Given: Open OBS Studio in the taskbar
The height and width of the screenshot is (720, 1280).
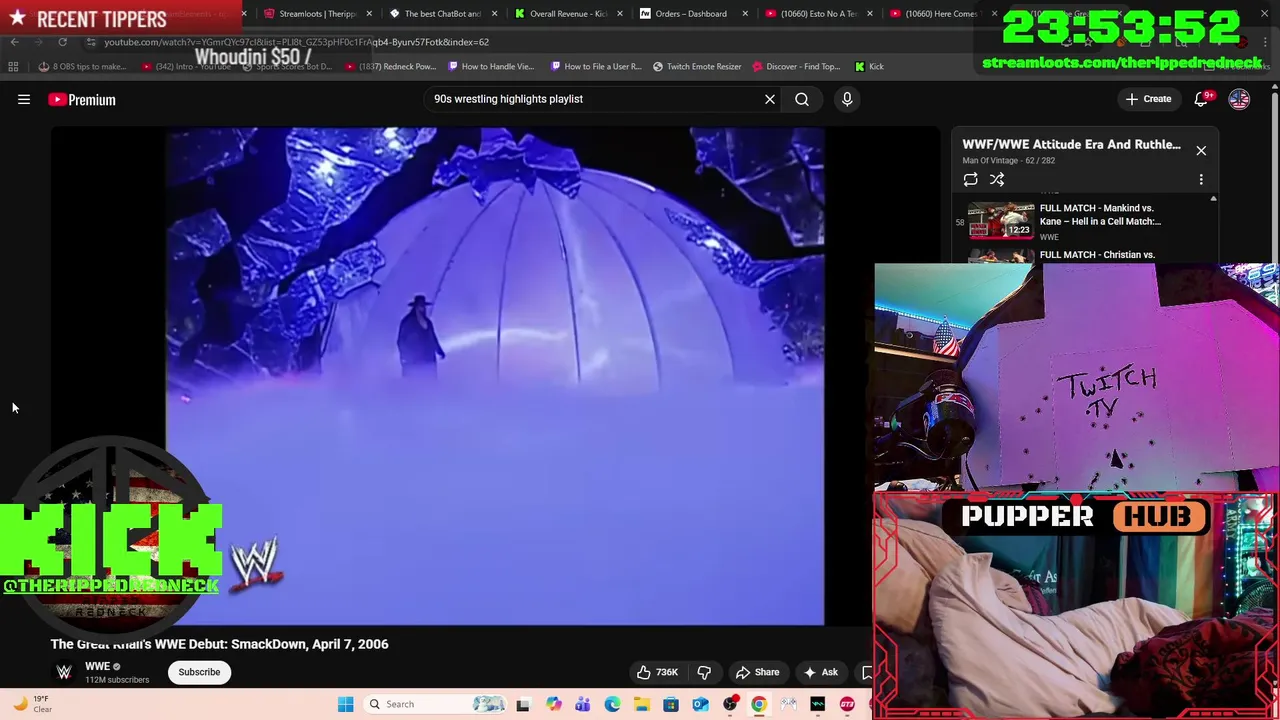Looking at the screenshot, I should pyautogui.click(x=730, y=704).
